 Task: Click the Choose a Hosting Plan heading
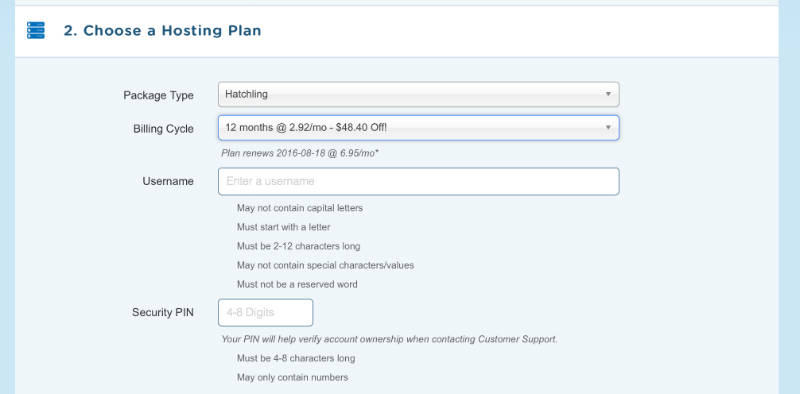point(162,31)
